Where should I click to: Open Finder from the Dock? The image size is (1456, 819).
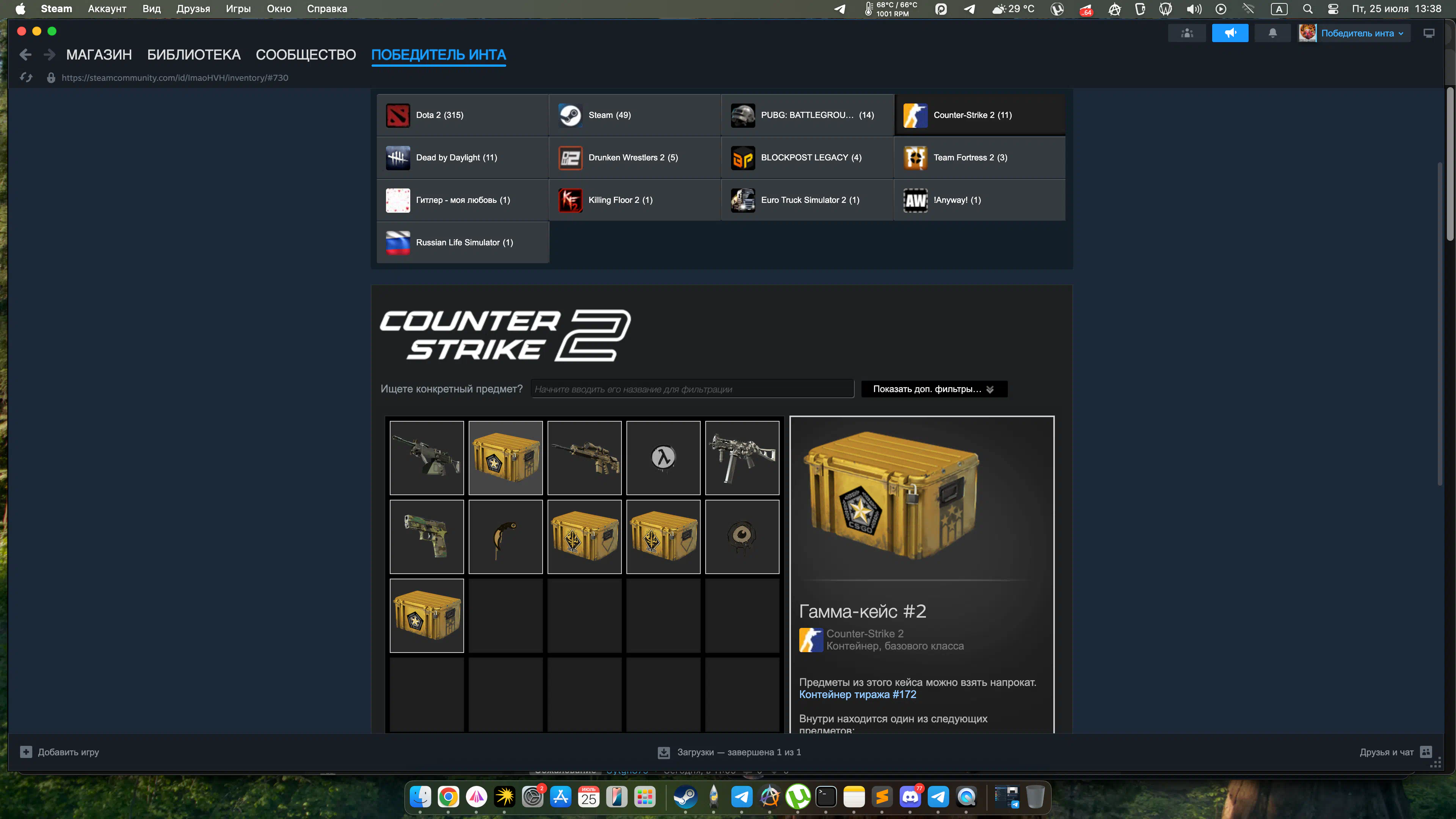pos(420,797)
